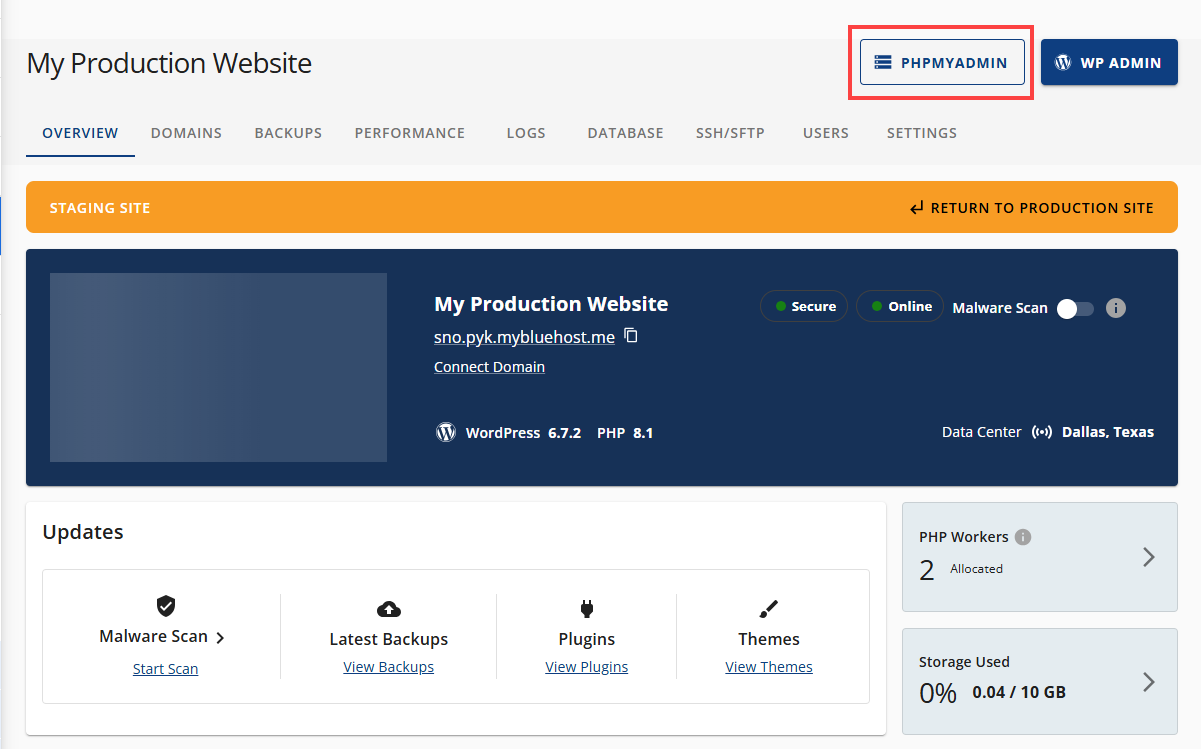
Task: Click the return arrow icon in staging banner
Action: 917,208
